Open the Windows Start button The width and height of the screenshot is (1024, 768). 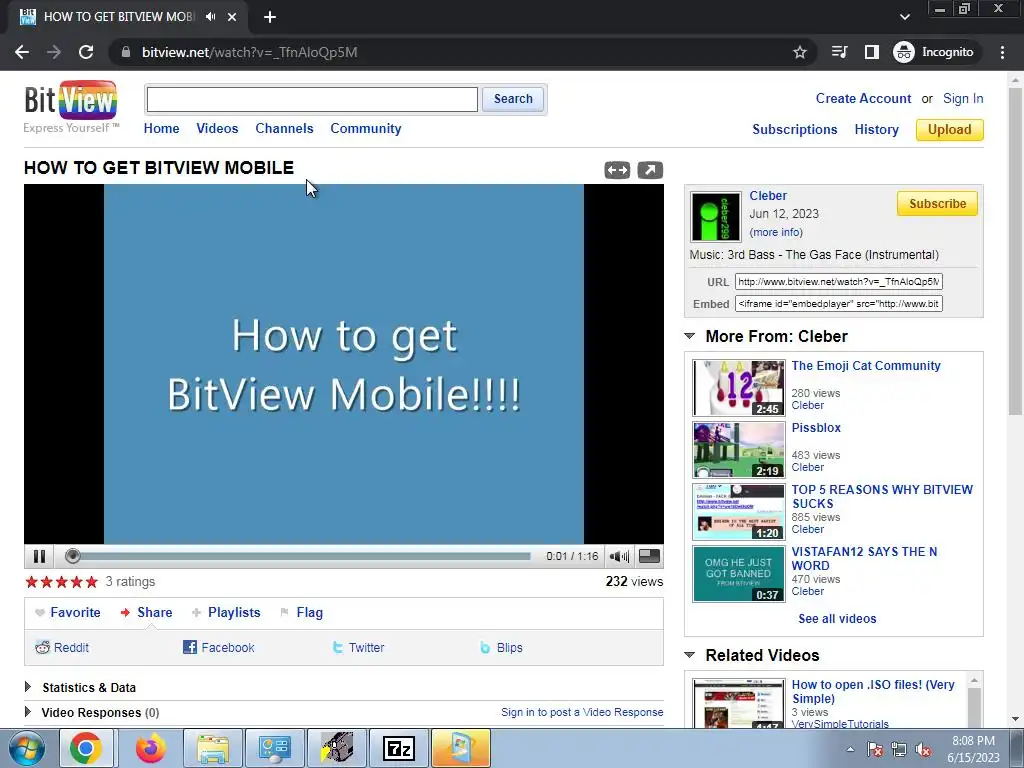26,748
